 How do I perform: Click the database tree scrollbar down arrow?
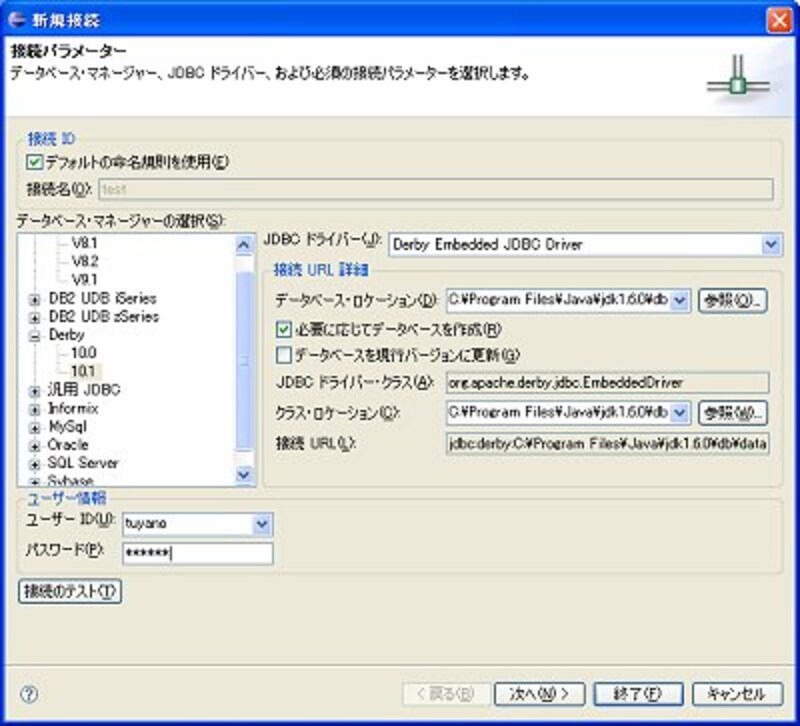pyautogui.click(x=244, y=475)
